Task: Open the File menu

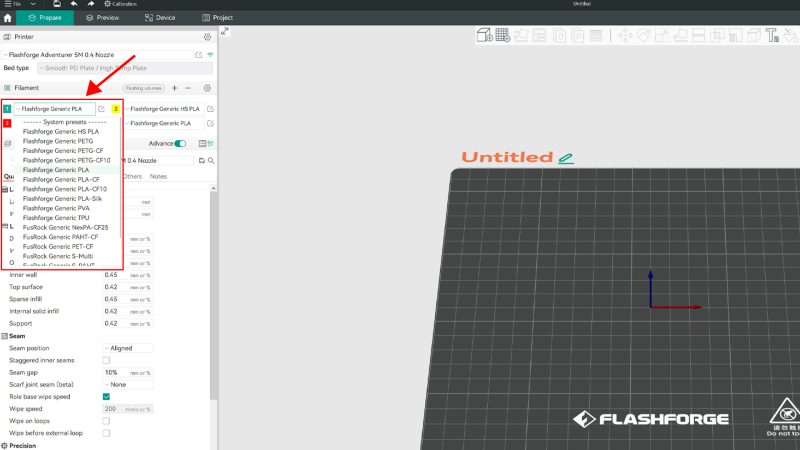Action: tap(13, 4)
